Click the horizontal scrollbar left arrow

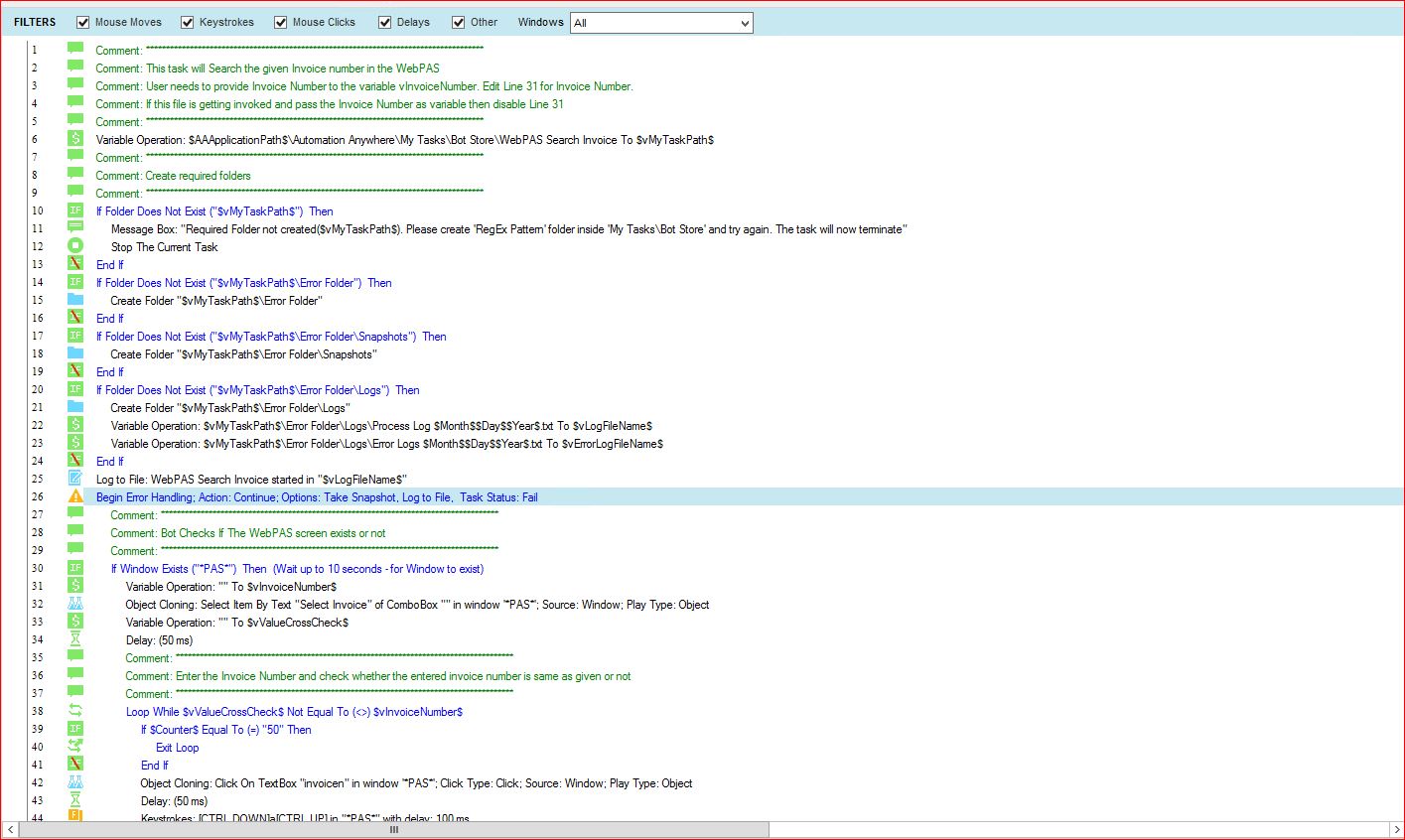pyautogui.click(x=10, y=829)
